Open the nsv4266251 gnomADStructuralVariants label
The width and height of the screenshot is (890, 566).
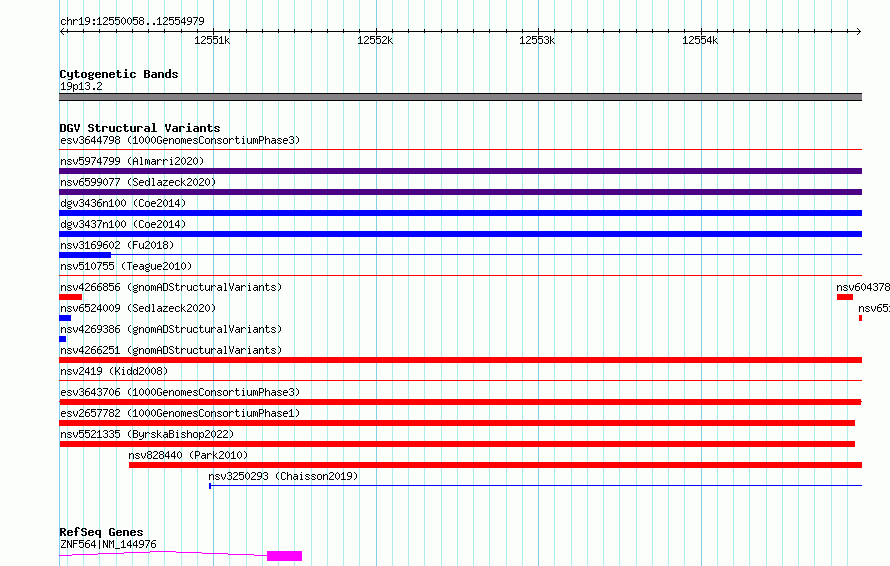tap(171, 350)
